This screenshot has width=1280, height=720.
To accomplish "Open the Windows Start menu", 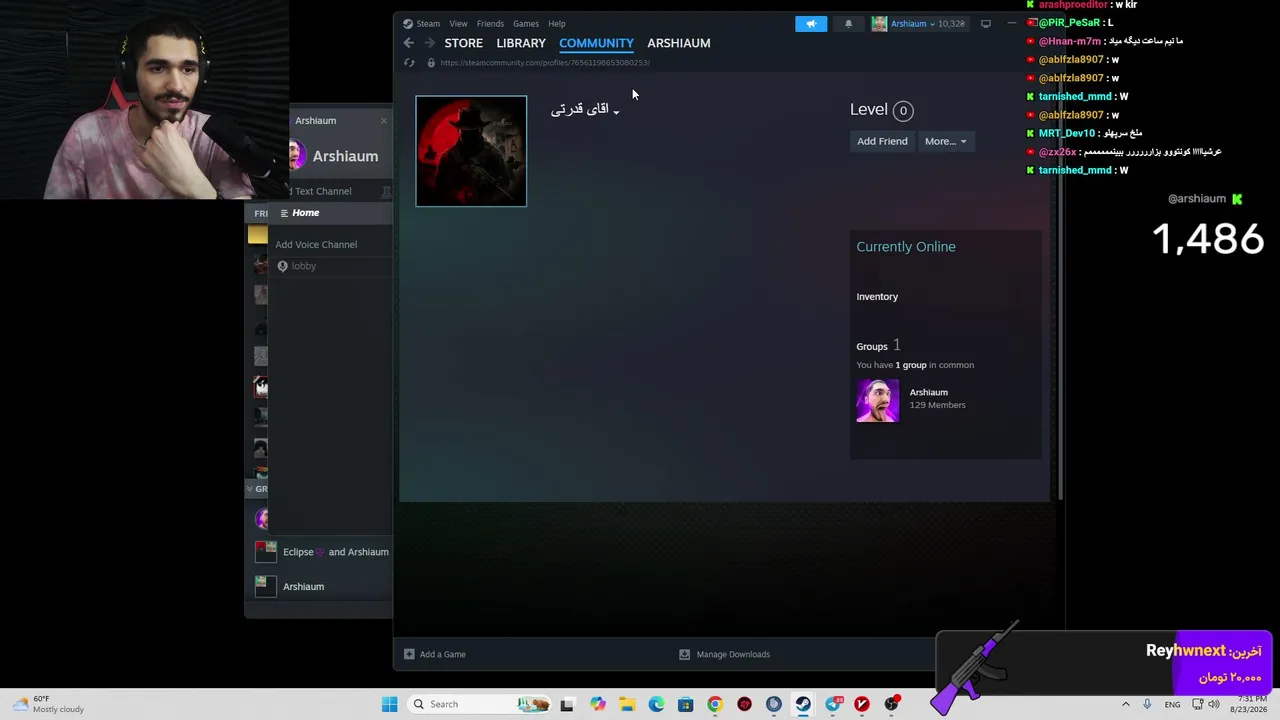I will pyautogui.click(x=389, y=704).
